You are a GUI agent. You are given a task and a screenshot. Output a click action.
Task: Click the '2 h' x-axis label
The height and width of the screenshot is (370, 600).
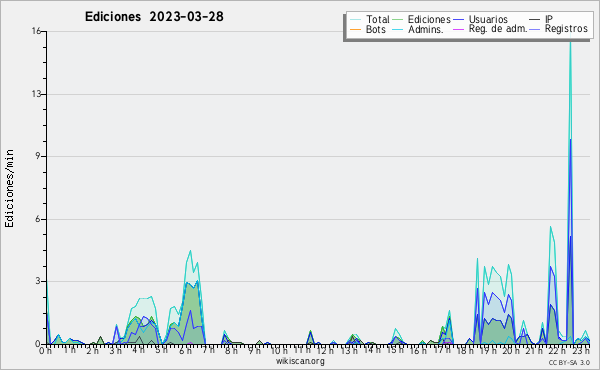92,351
